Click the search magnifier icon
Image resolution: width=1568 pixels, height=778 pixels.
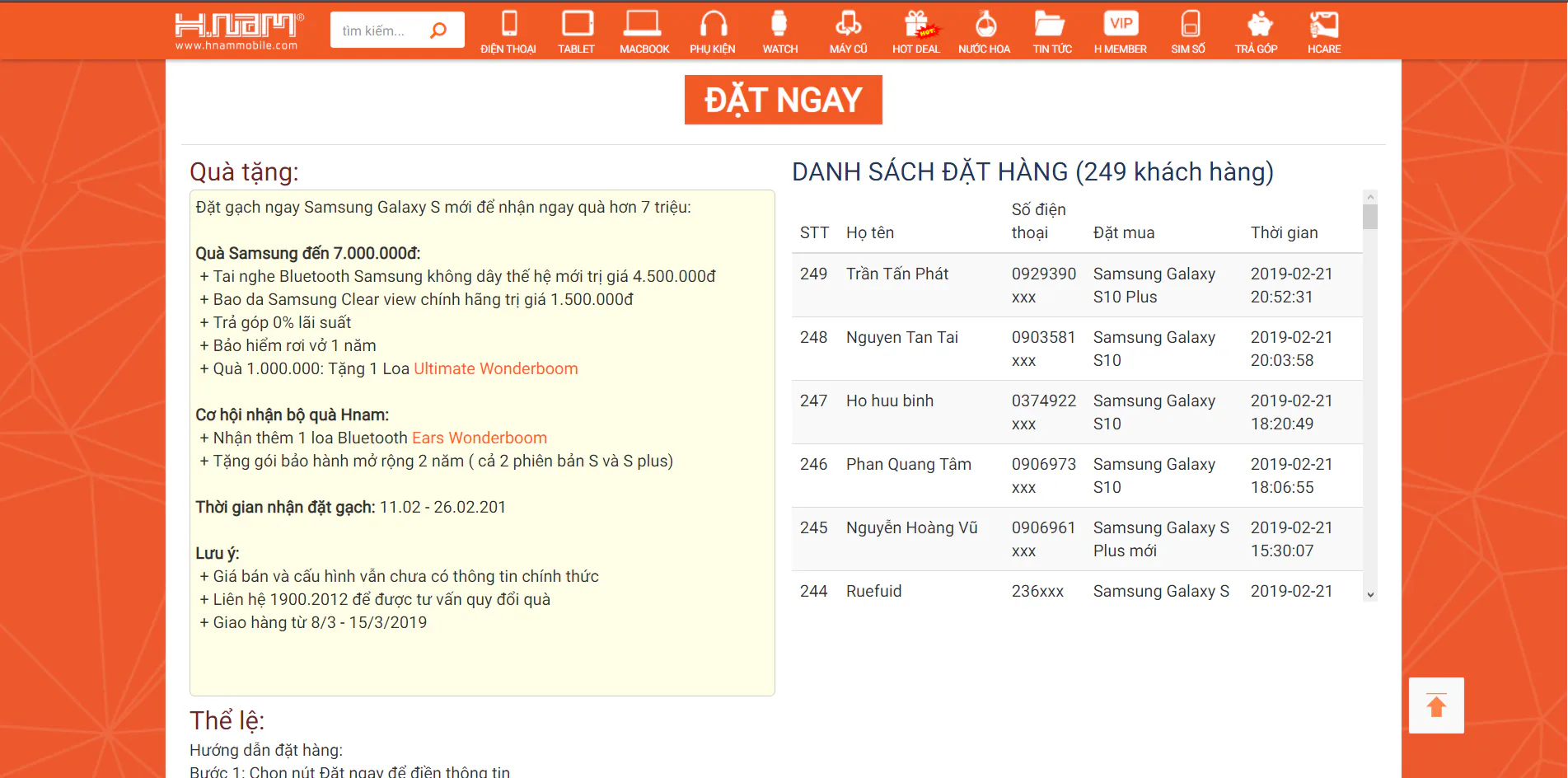click(x=438, y=30)
